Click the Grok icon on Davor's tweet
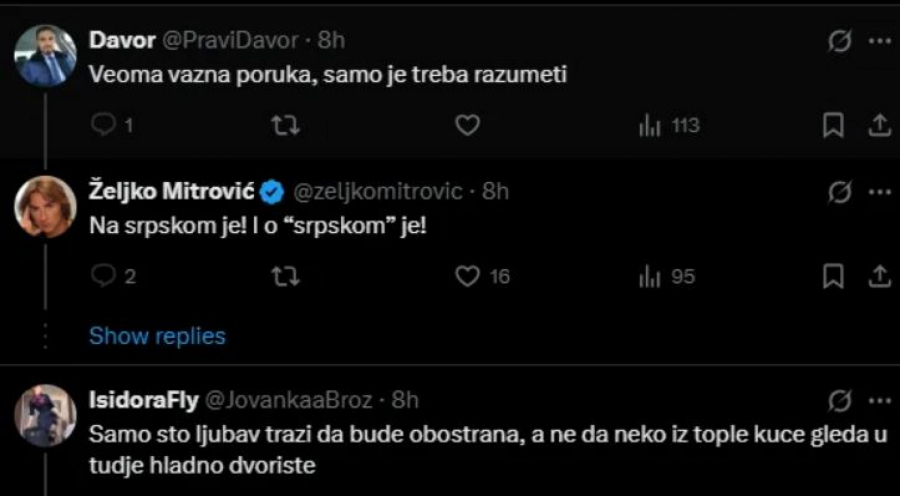 click(840, 42)
